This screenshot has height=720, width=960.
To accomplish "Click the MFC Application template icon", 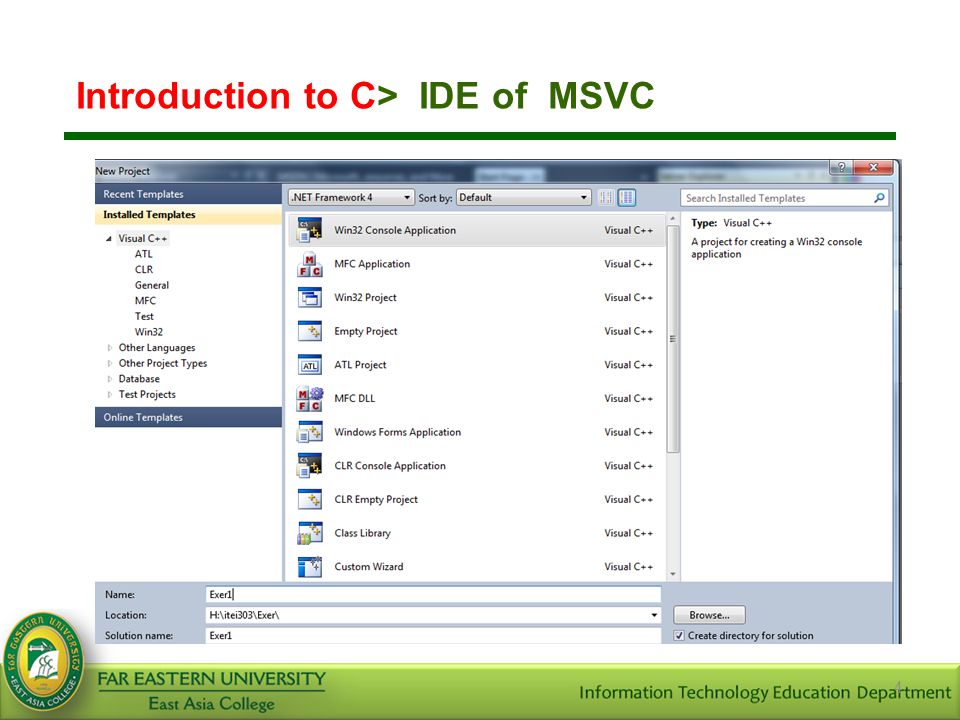I will [309, 264].
